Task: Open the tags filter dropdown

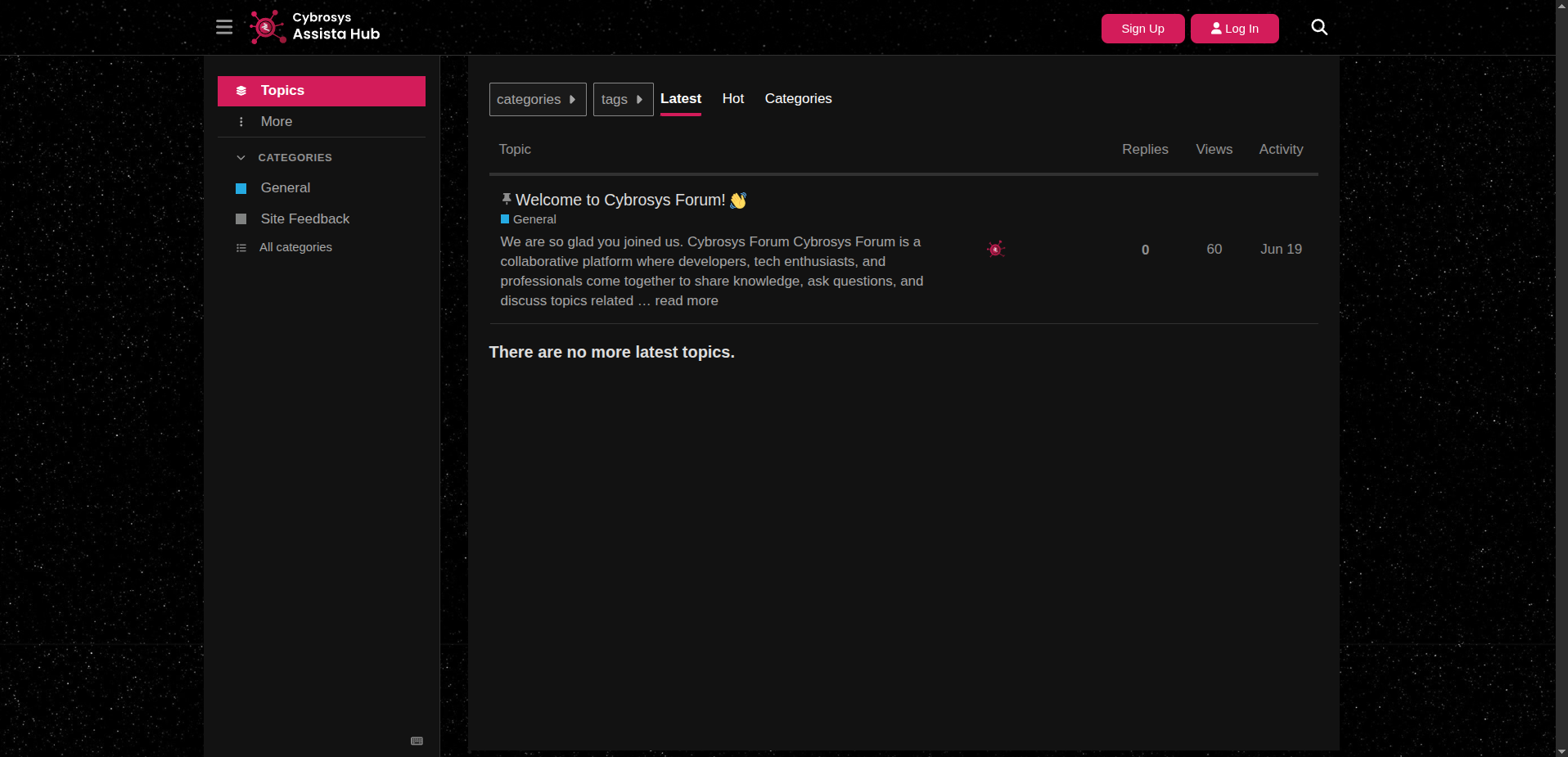Action: (623, 99)
